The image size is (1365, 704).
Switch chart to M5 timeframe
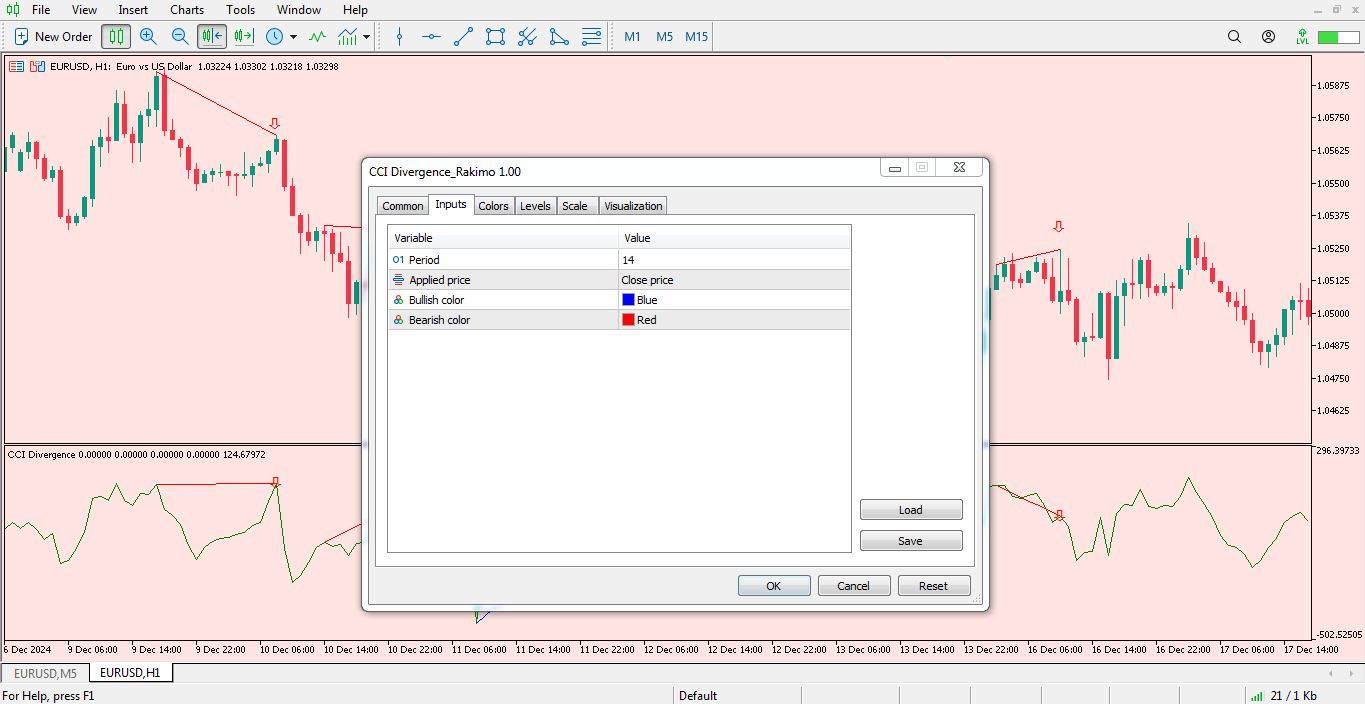coord(665,37)
